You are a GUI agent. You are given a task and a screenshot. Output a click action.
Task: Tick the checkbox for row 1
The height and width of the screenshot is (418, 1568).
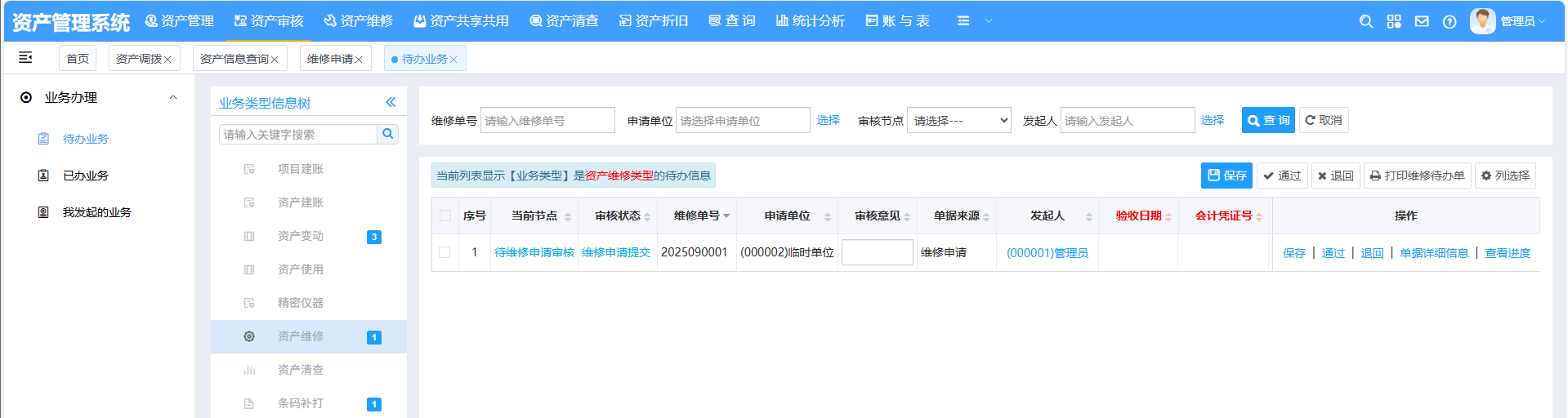445,252
